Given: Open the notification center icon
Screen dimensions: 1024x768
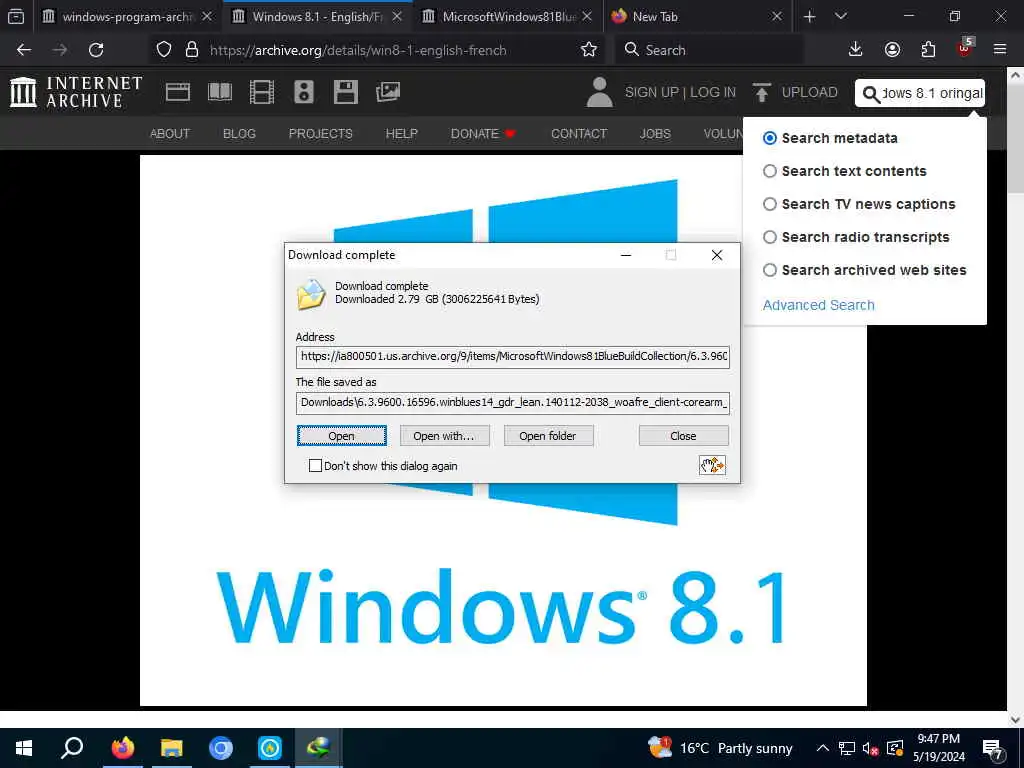Looking at the screenshot, I should (993, 749).
